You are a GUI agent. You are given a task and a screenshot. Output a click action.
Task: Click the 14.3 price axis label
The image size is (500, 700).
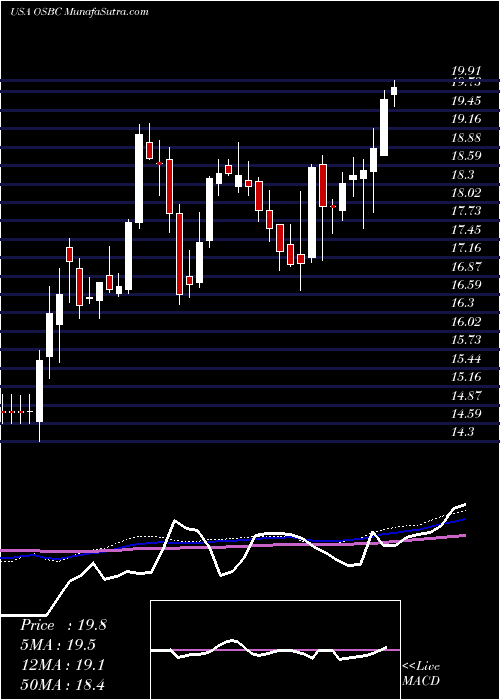(x=462, y=433)
